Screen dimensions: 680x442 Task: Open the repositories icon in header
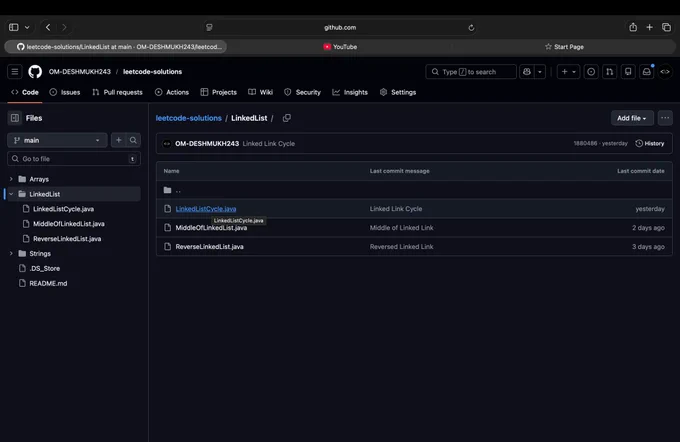click(x=628, y=72)
